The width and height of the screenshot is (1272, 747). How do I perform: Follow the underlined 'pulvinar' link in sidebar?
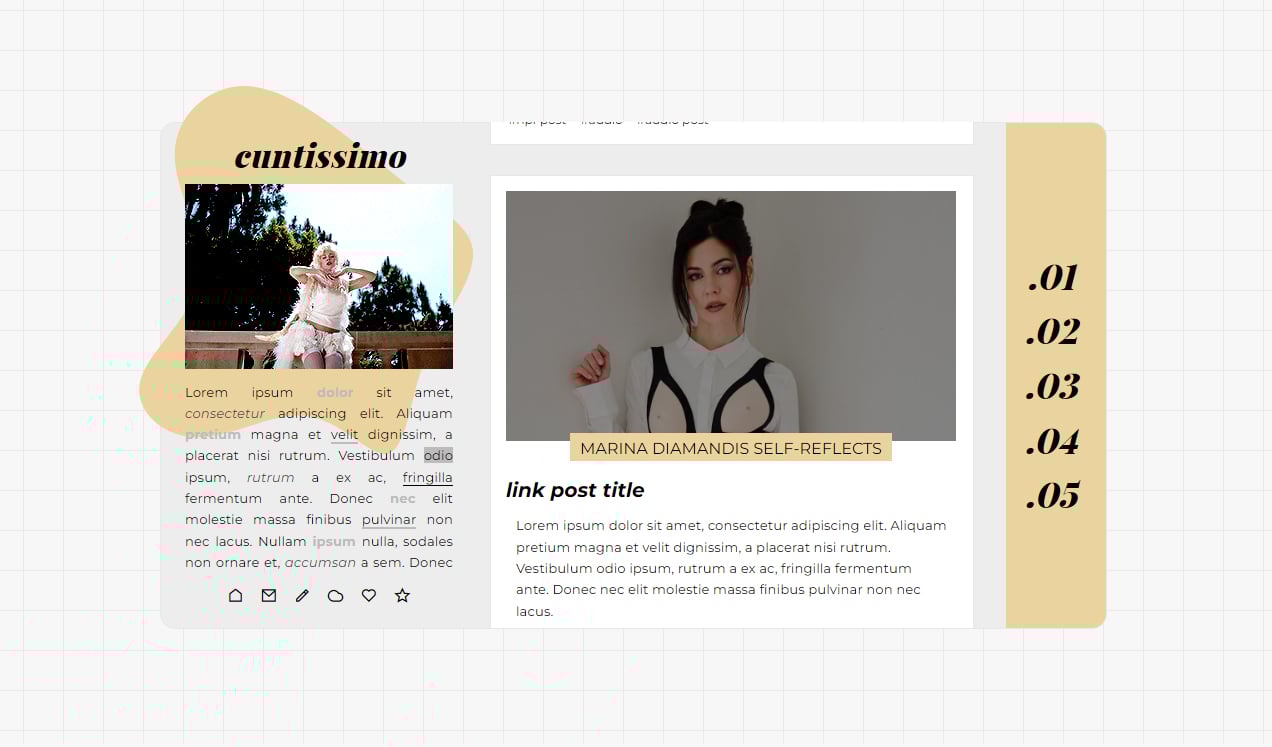(x=389, y=520)
